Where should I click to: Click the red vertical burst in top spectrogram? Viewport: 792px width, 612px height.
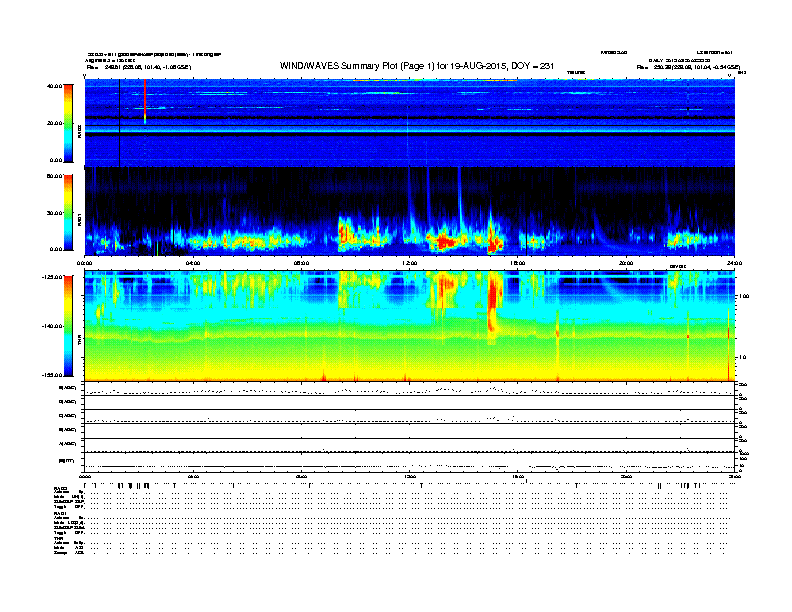145,102
